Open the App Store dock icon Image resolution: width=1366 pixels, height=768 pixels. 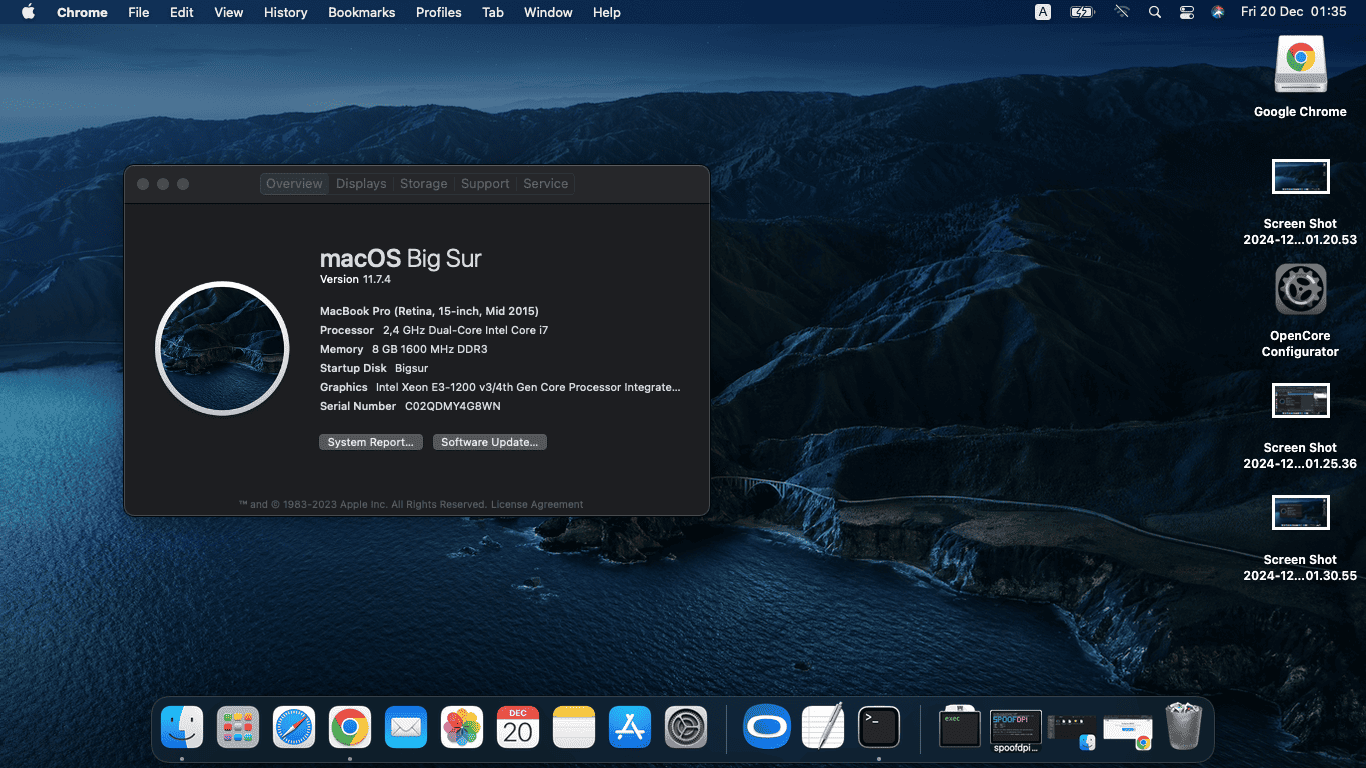630,727
